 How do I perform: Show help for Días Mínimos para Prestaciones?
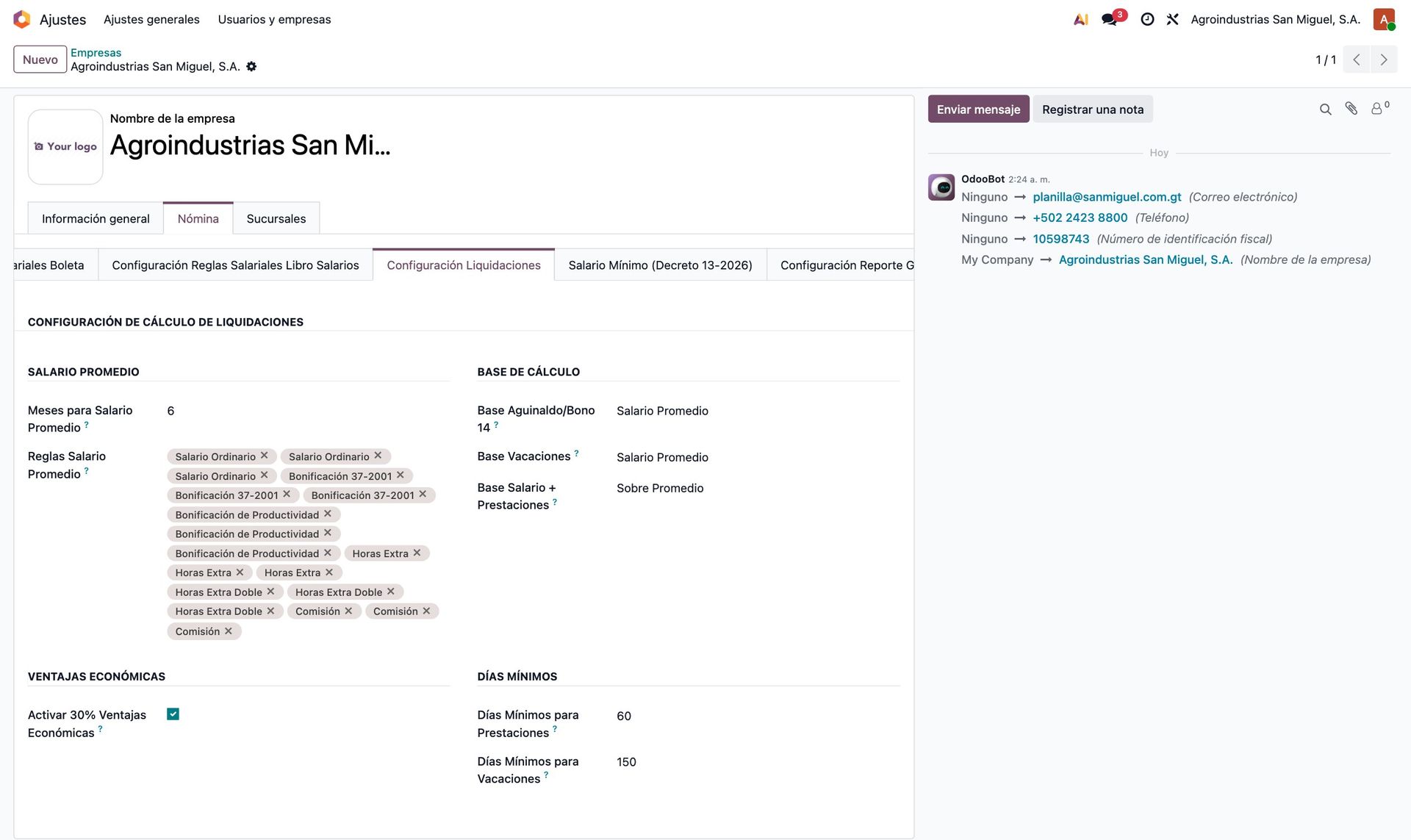[555, 730]
